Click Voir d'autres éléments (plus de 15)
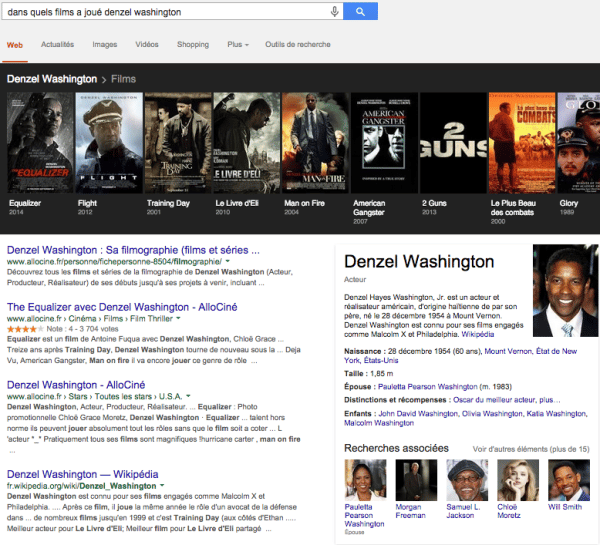 (x=531, y=449)
